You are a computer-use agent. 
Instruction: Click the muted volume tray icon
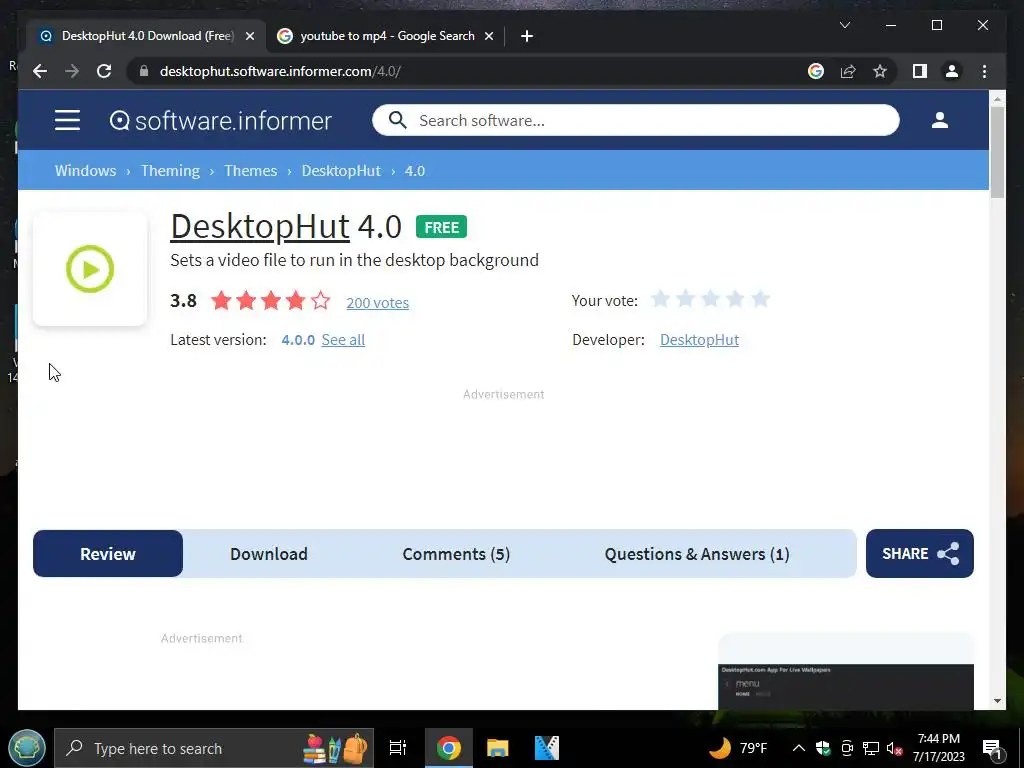click(894, 748)
